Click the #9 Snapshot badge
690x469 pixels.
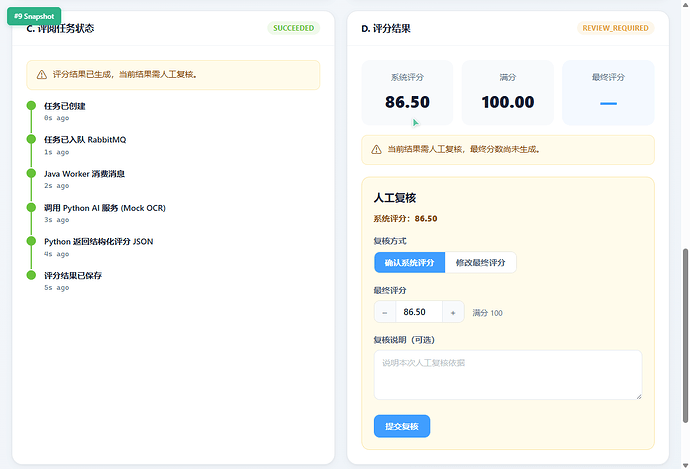34,16
